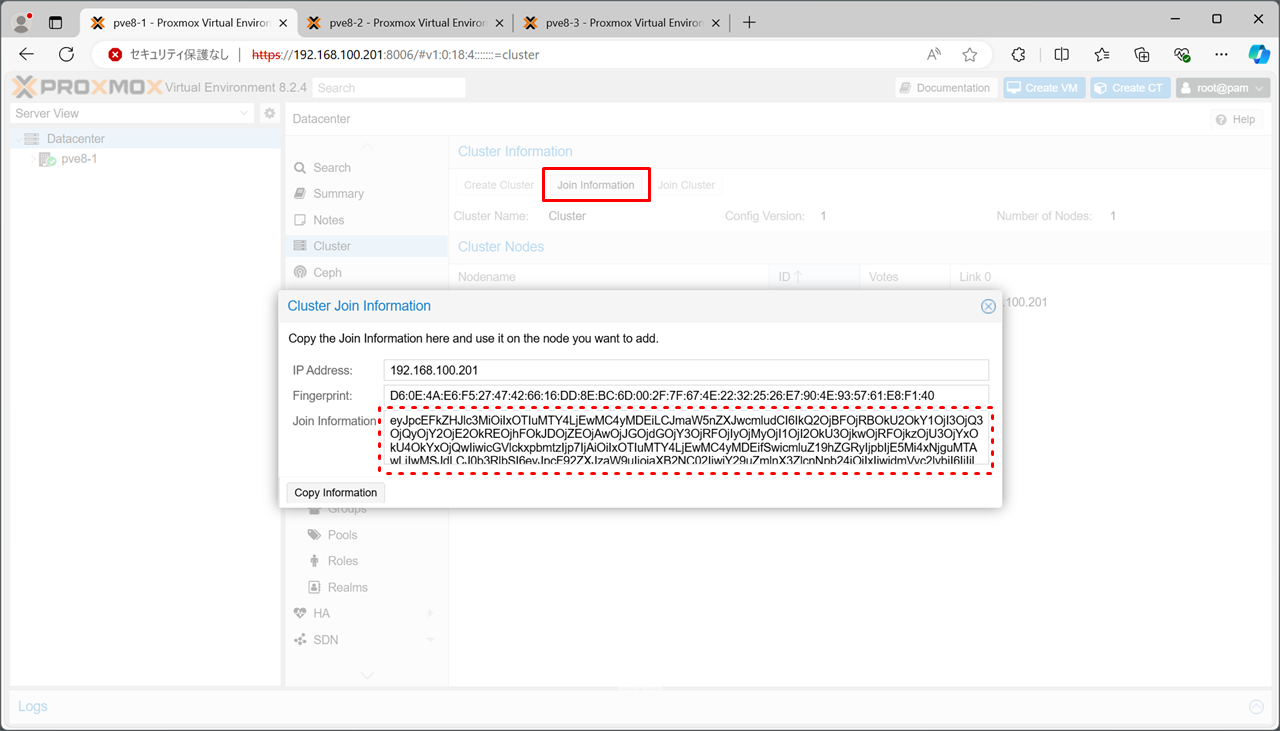The width and height of the screenshot is (1280, 731).
Task: Open the Edge Copilot sidebar icon
Action: [x=1257, y=55]
